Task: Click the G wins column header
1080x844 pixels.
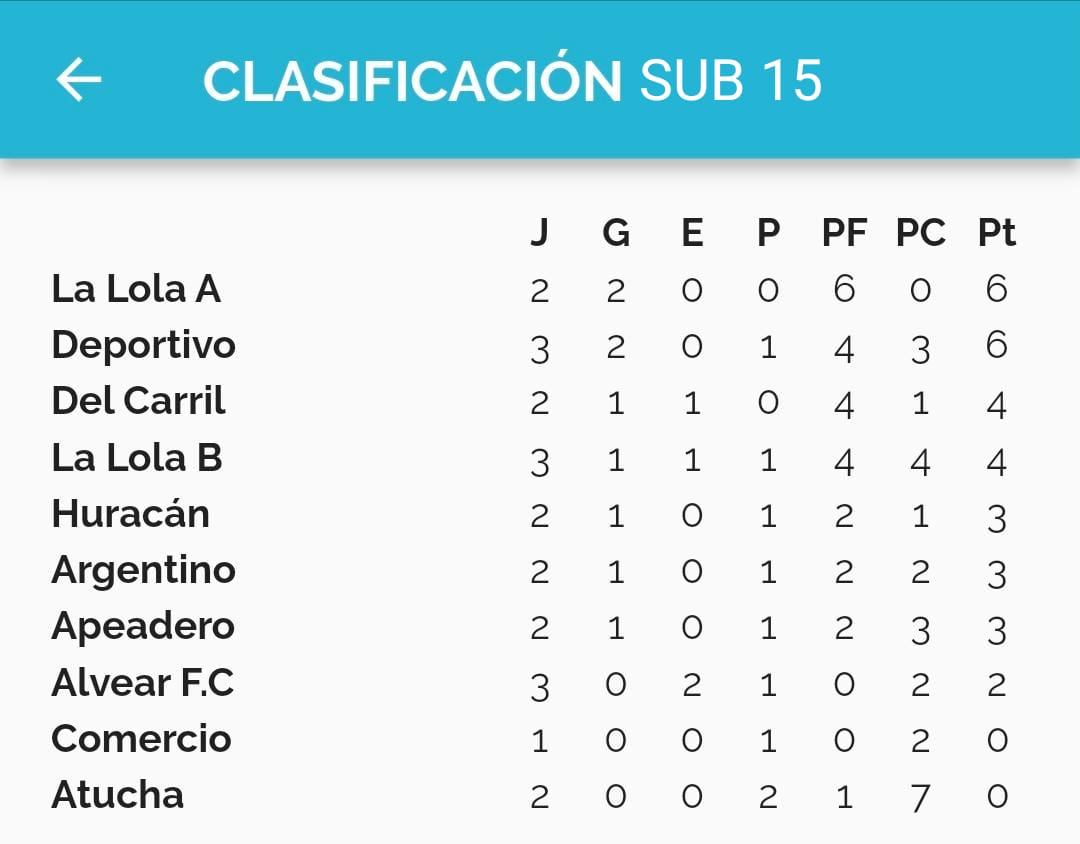Action: (x=616, y=232)
